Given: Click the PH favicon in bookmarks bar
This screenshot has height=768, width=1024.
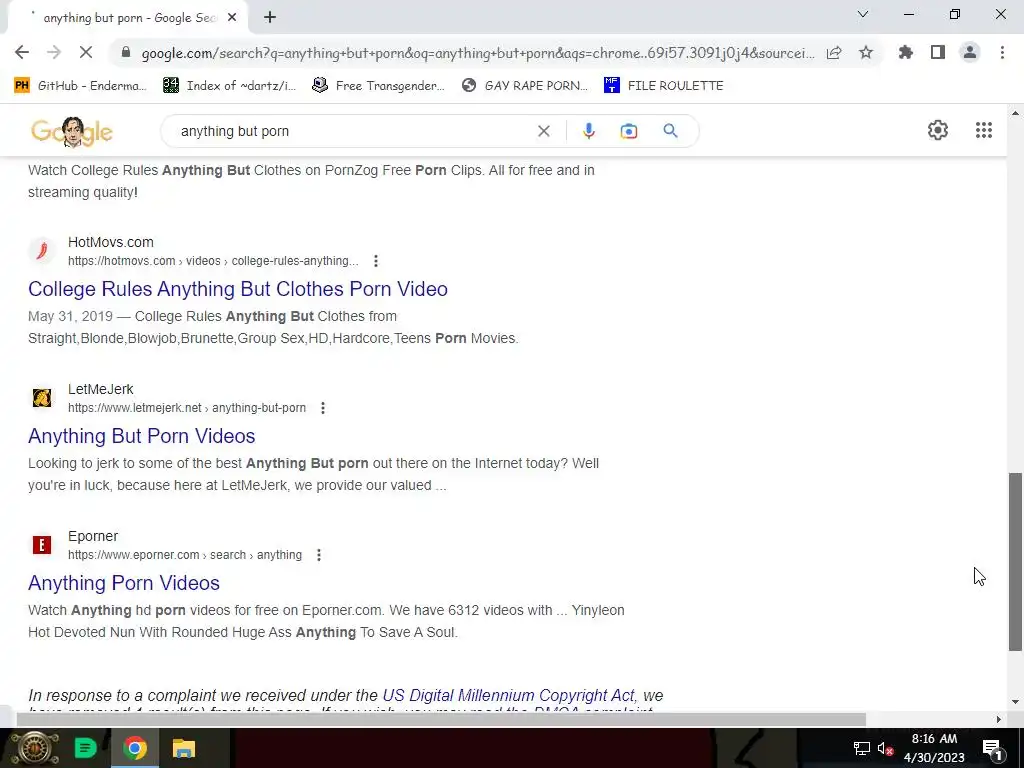Looking at the screenshot, I should [22, 86].
